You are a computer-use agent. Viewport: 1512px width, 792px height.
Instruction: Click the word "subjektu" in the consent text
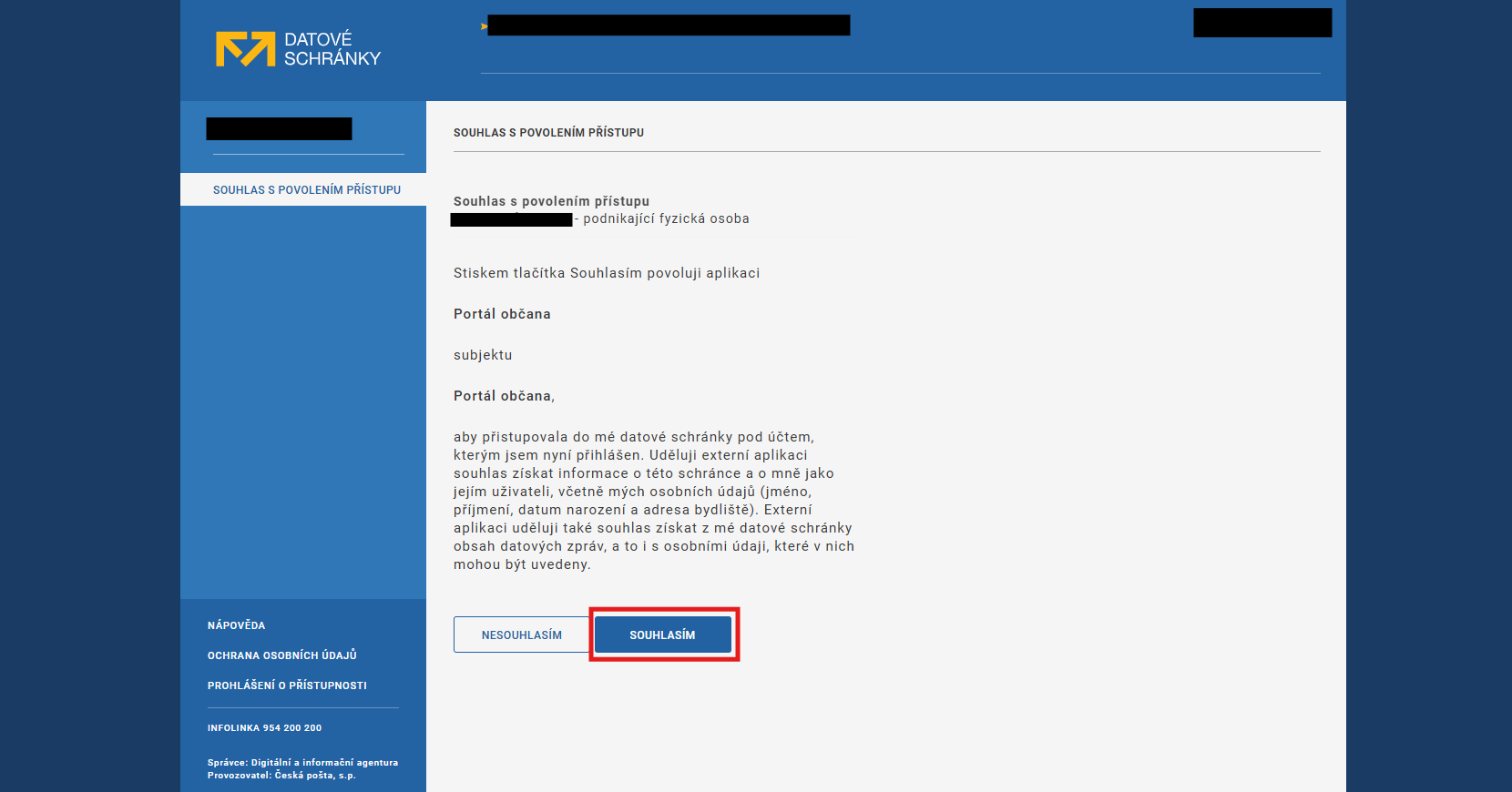click(483, 355)
